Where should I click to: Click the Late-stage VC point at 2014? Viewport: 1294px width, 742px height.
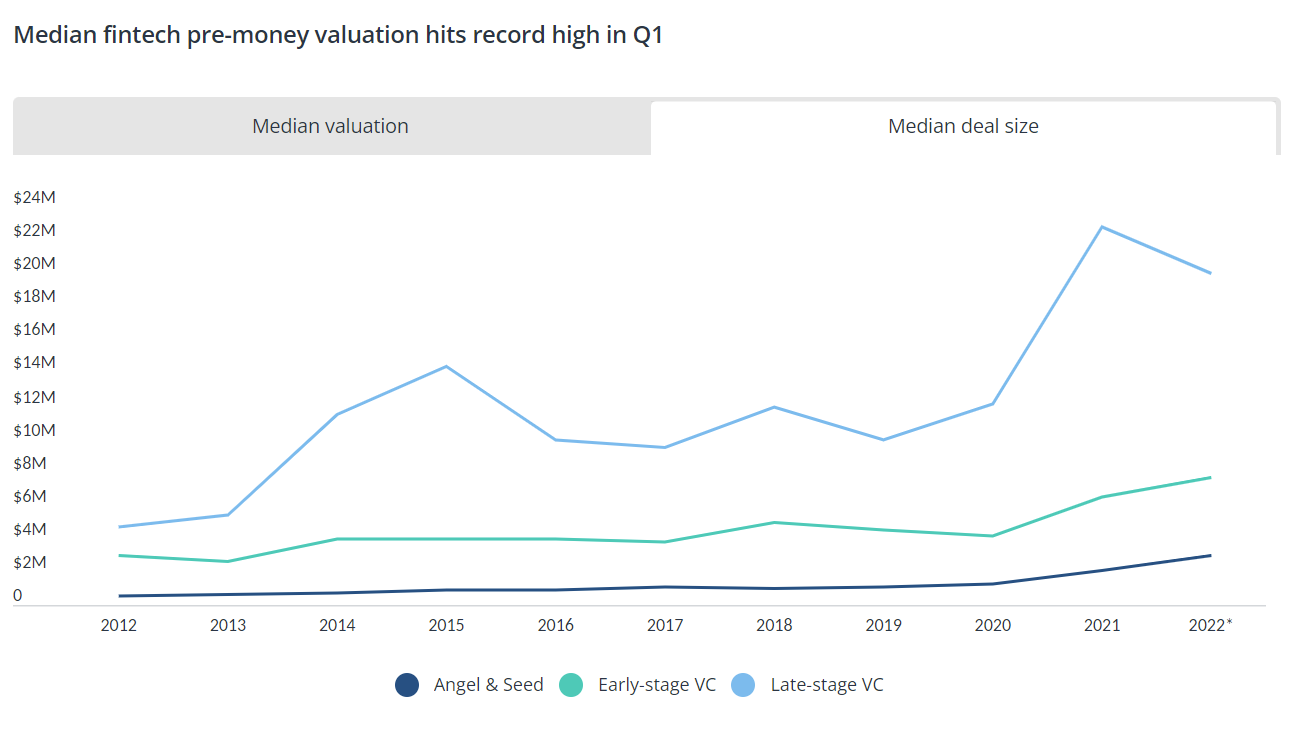point(337,414)
